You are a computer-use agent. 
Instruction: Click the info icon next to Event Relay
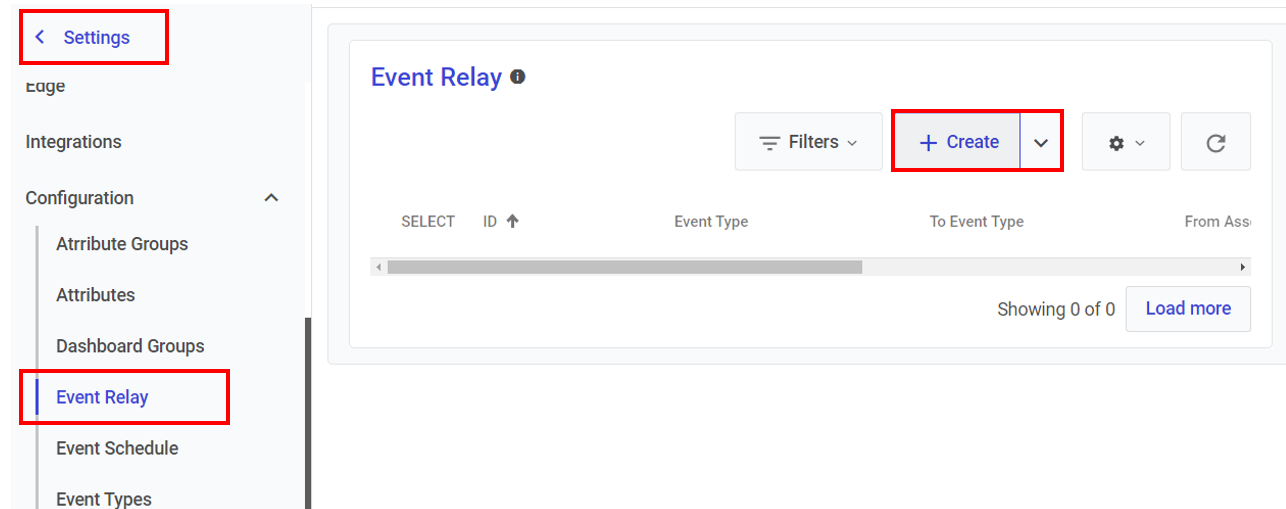[518, 76]
